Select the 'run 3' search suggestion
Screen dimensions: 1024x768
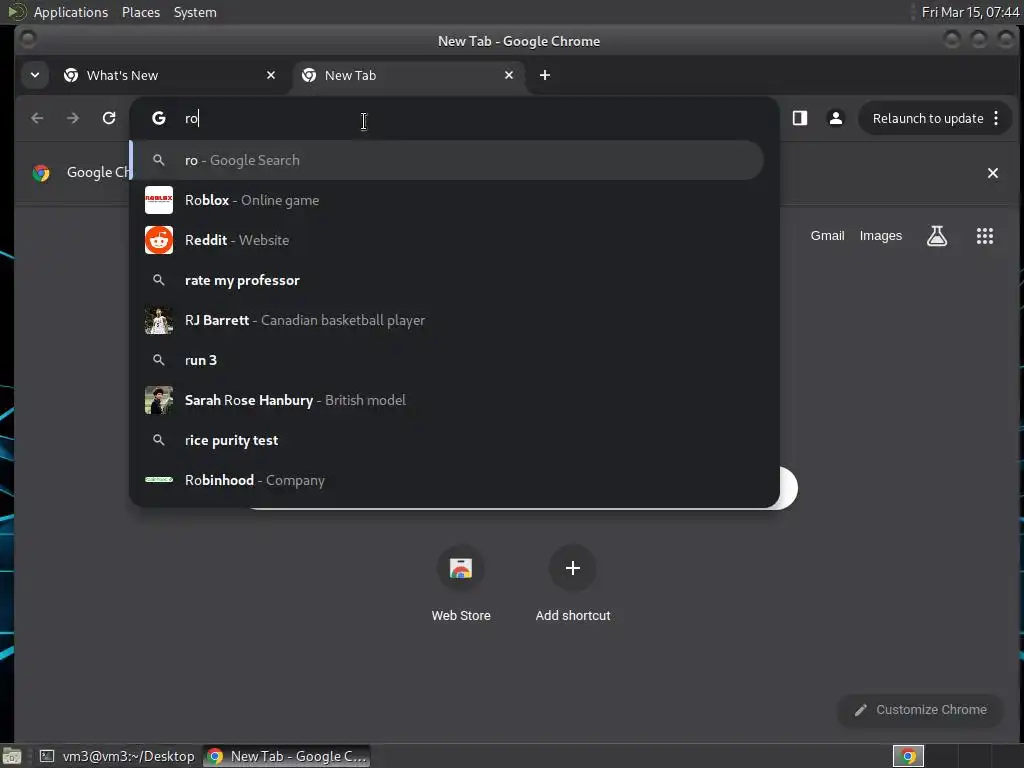coord(447,360)
